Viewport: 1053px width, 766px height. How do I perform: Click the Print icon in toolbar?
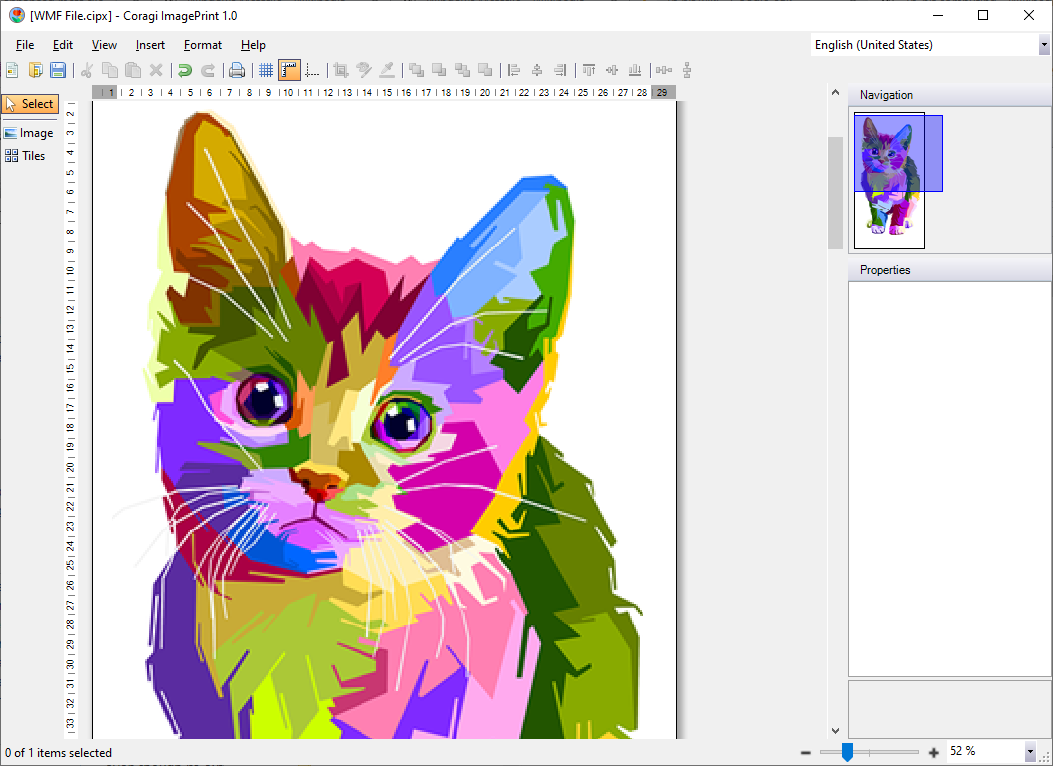click(236, 70)
